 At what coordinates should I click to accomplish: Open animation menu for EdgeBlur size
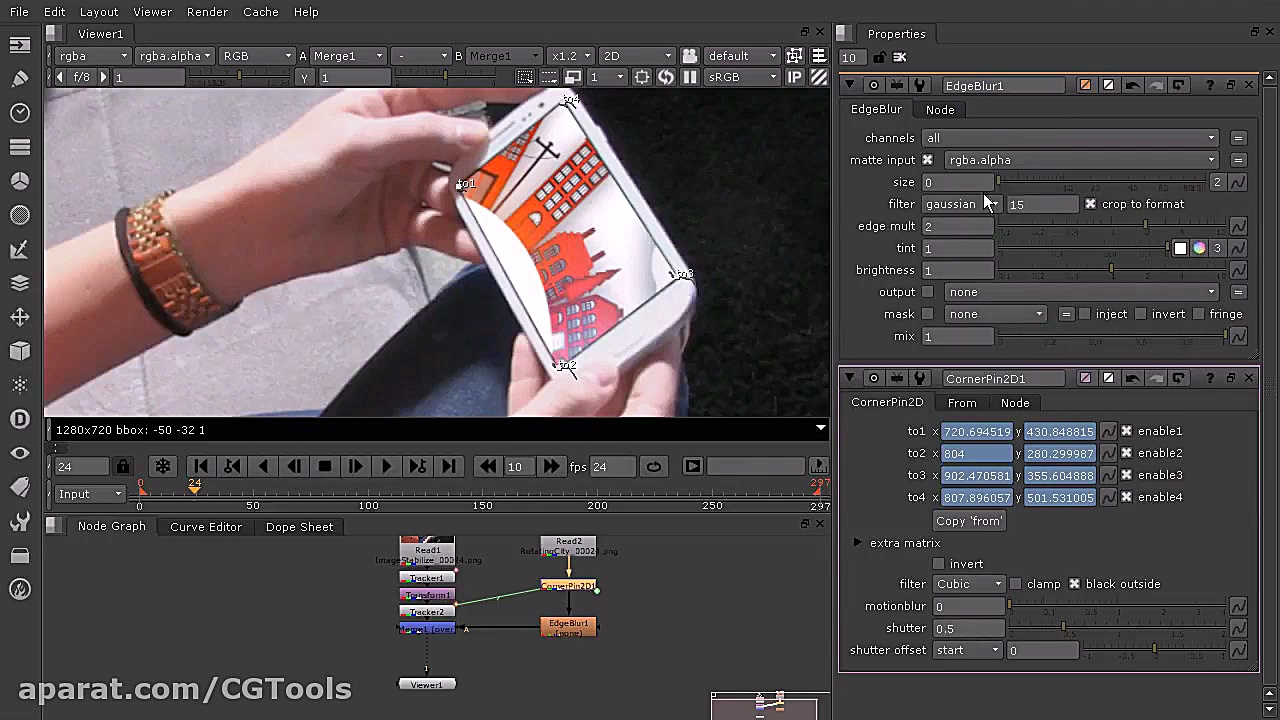[1238, 182]
